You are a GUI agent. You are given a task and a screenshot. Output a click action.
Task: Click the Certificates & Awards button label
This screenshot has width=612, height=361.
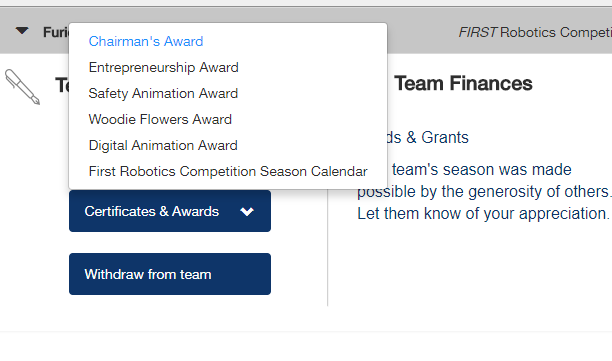tap(152, 211)
